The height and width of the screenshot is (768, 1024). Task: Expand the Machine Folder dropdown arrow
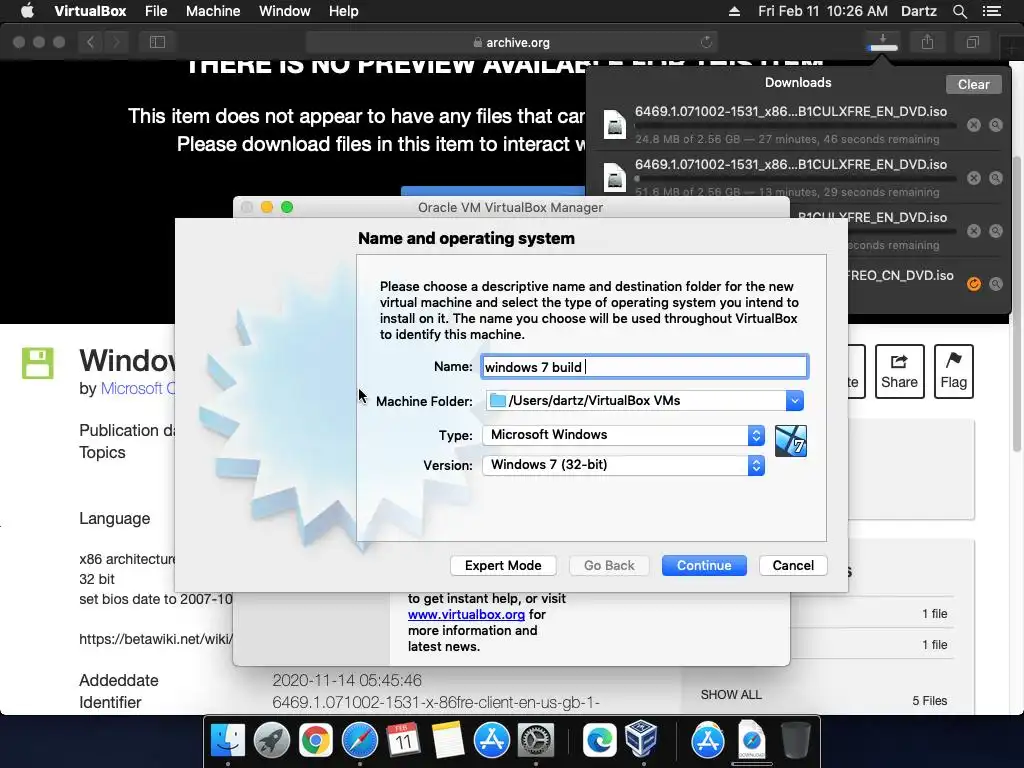point(794,401)
